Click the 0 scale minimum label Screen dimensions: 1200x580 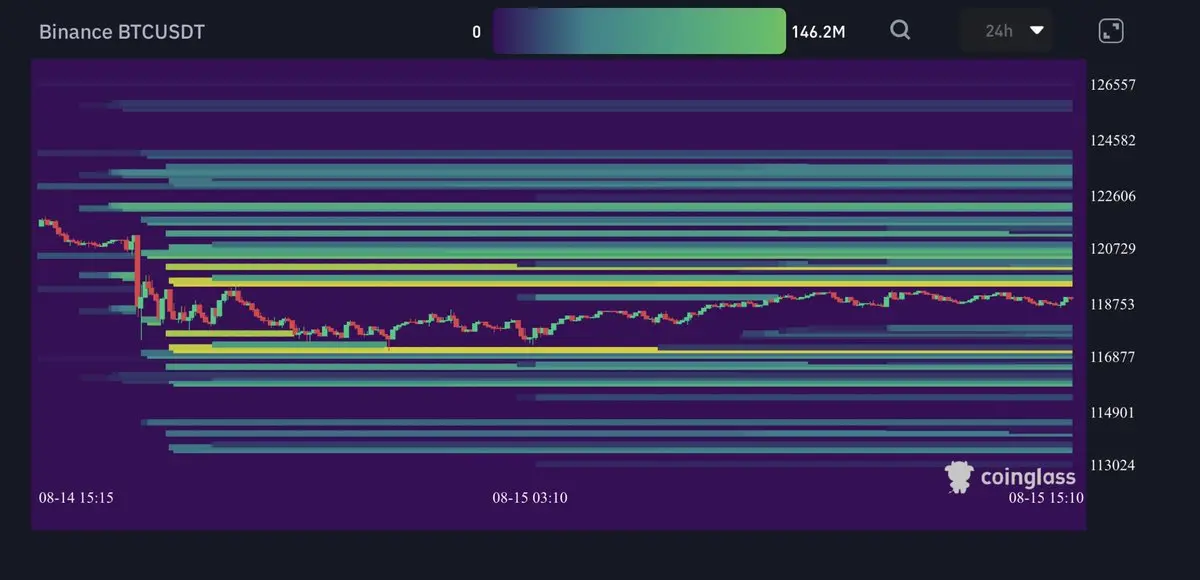click(x=477, y=32)
